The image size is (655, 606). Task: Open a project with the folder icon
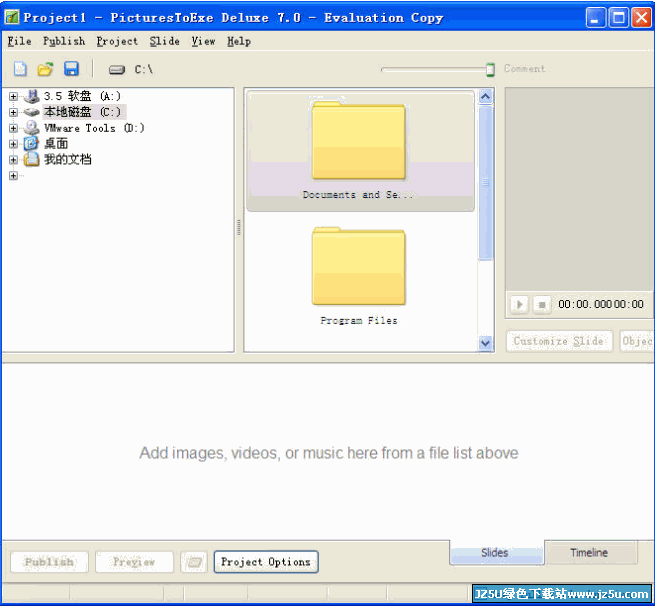click(x=46, y=69)
